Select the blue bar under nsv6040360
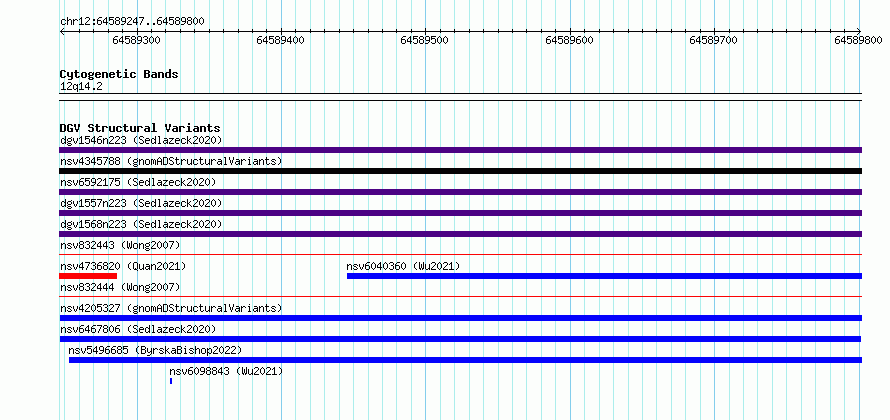The image size is (890, 420). point(604,276)
